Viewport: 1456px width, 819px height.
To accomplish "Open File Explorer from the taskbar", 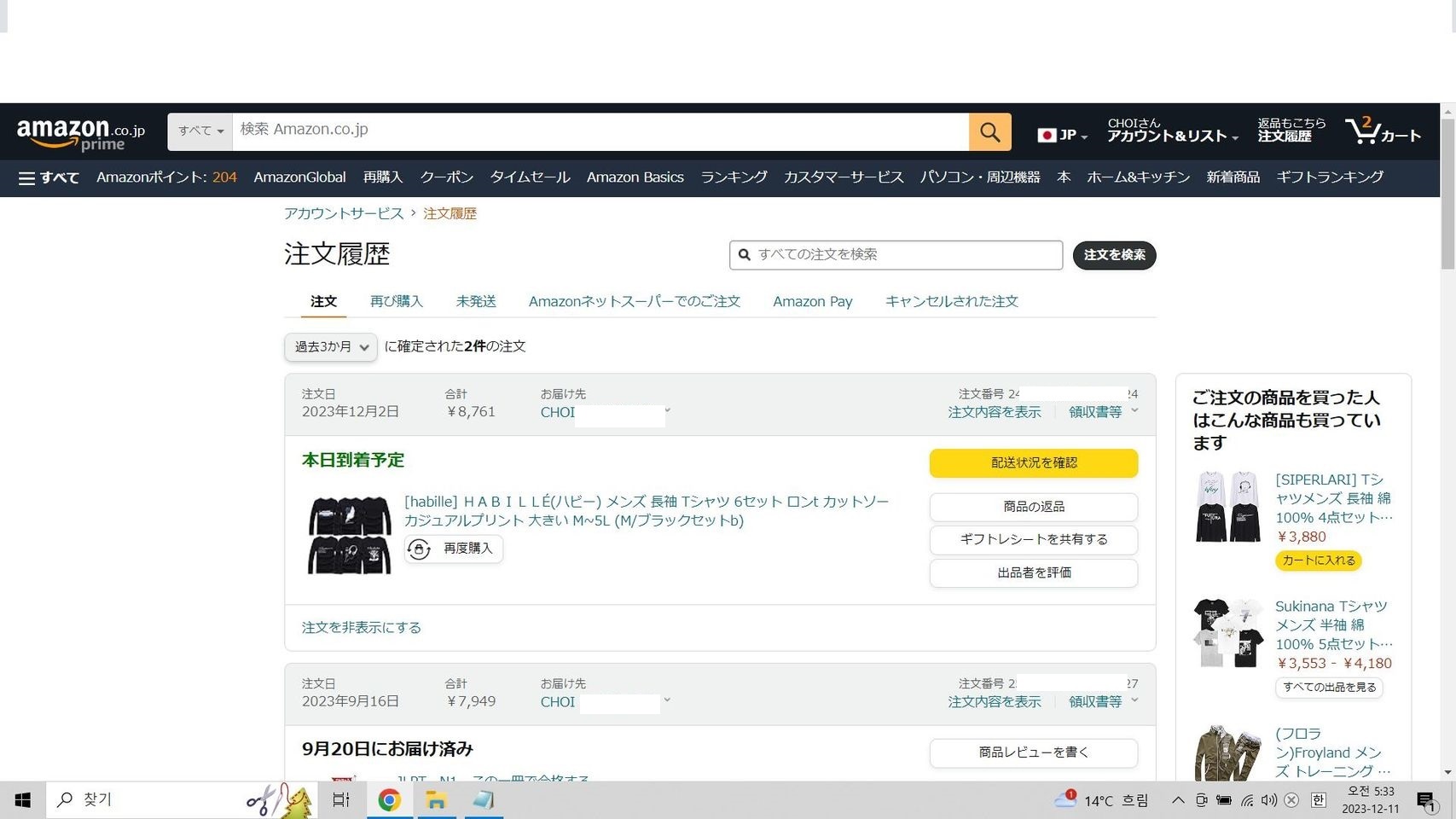I will pyautogui.click(x=437, y=800).
